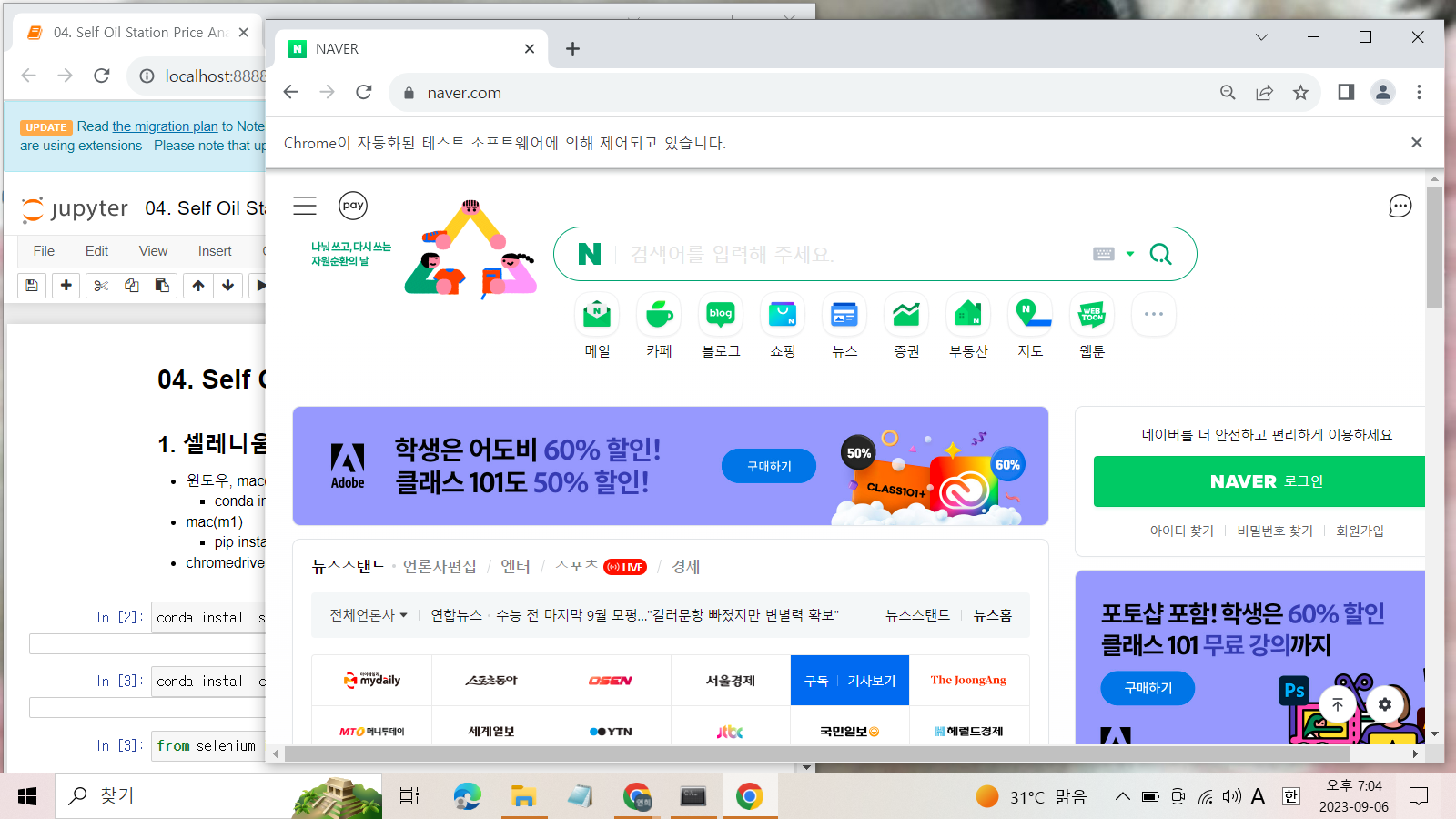This screenshot has width=1456, height=819.
Task: Switch to the 경제 tab
Action: (x=685, y=567)
